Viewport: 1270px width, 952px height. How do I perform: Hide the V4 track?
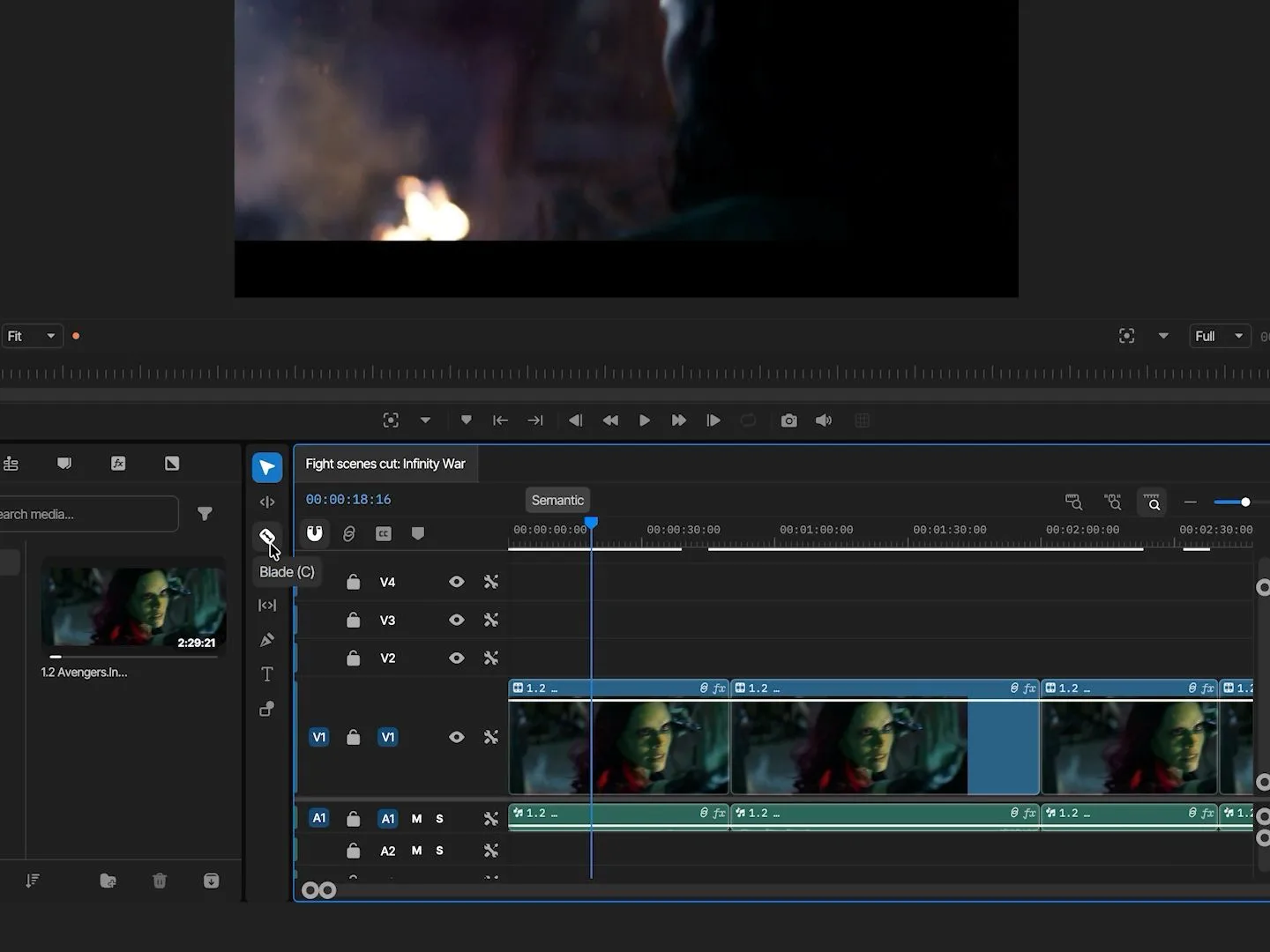pos(456,582)
